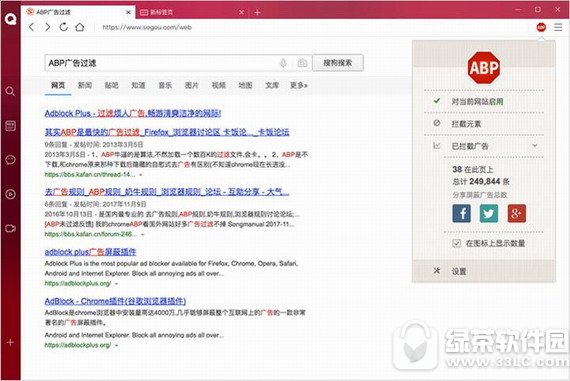Viewport: 570px width, 381px height.
Task: Select the 贴吧 search tab
Action: click(112, 85)
